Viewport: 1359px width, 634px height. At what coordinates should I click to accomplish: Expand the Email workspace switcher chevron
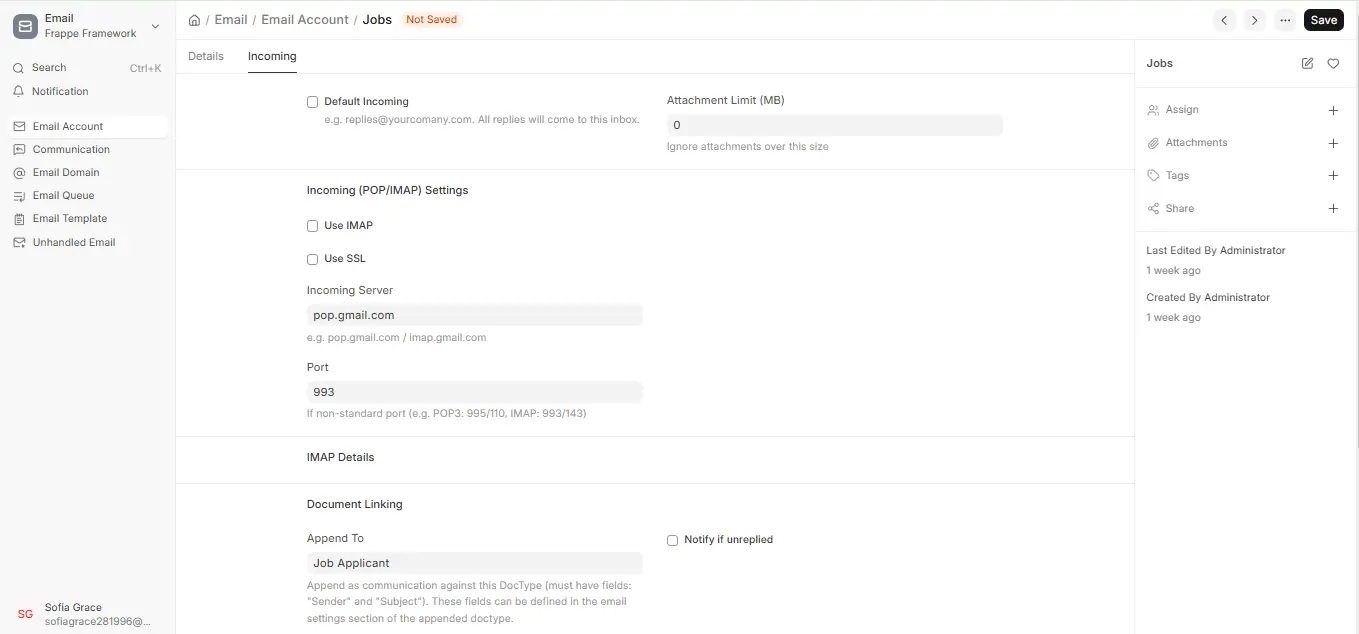155,26
